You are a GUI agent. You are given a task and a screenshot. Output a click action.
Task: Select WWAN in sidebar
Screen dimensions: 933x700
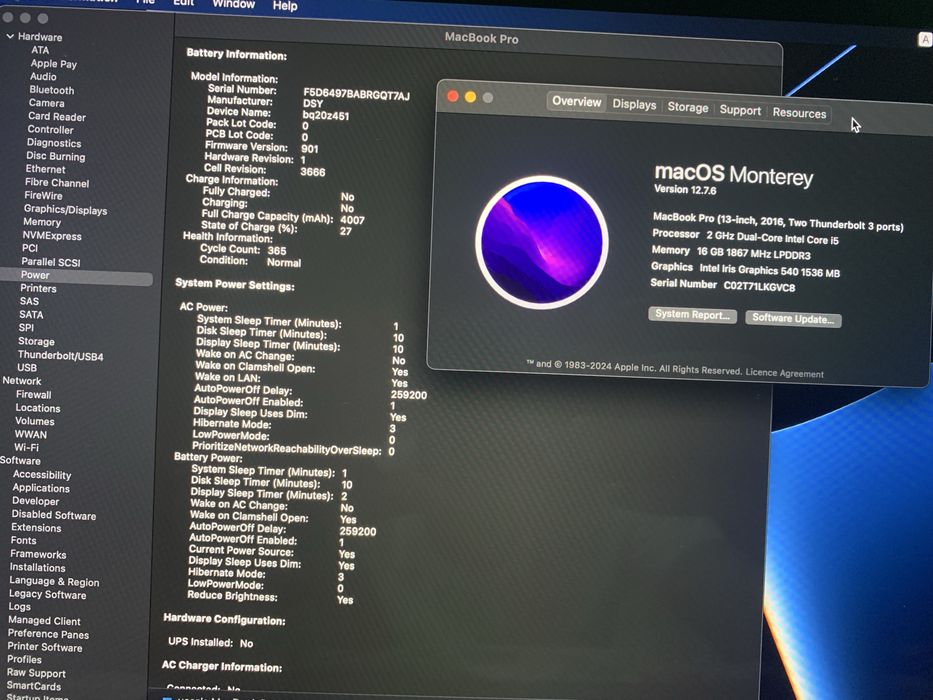click(x=30, y=435)
